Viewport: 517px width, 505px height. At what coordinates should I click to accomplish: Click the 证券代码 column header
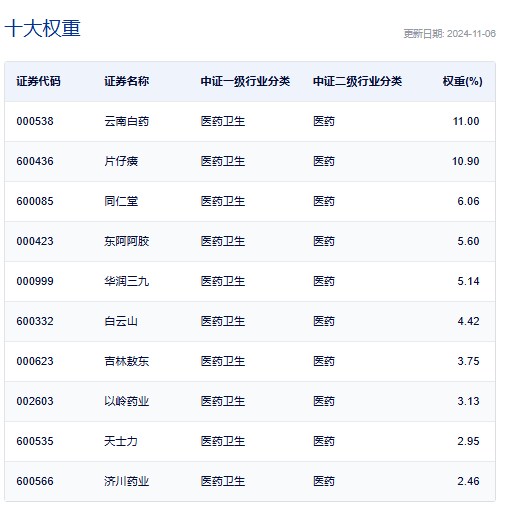coord(38,81)
